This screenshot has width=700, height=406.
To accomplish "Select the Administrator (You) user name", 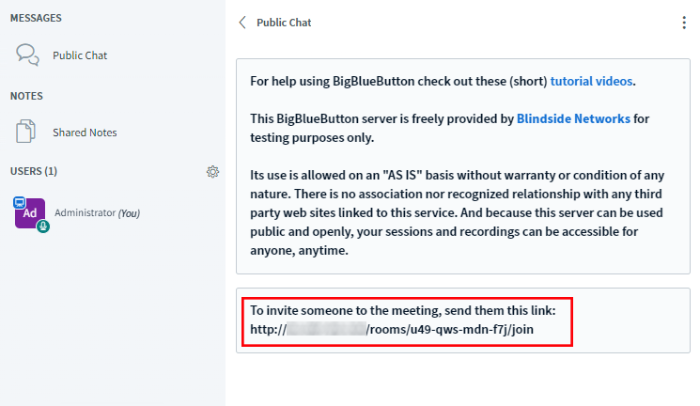I will (x=97, y=213).
